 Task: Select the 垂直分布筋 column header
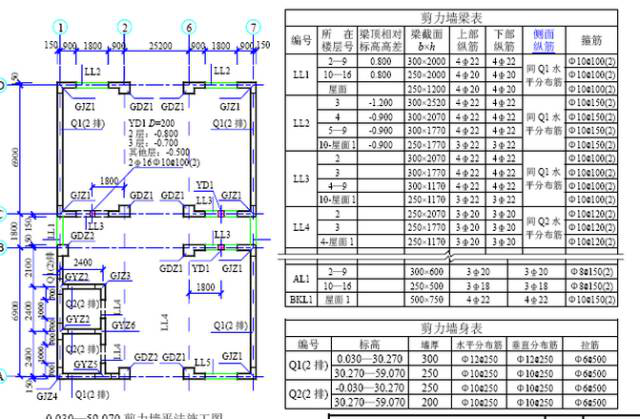coord(535,345)
